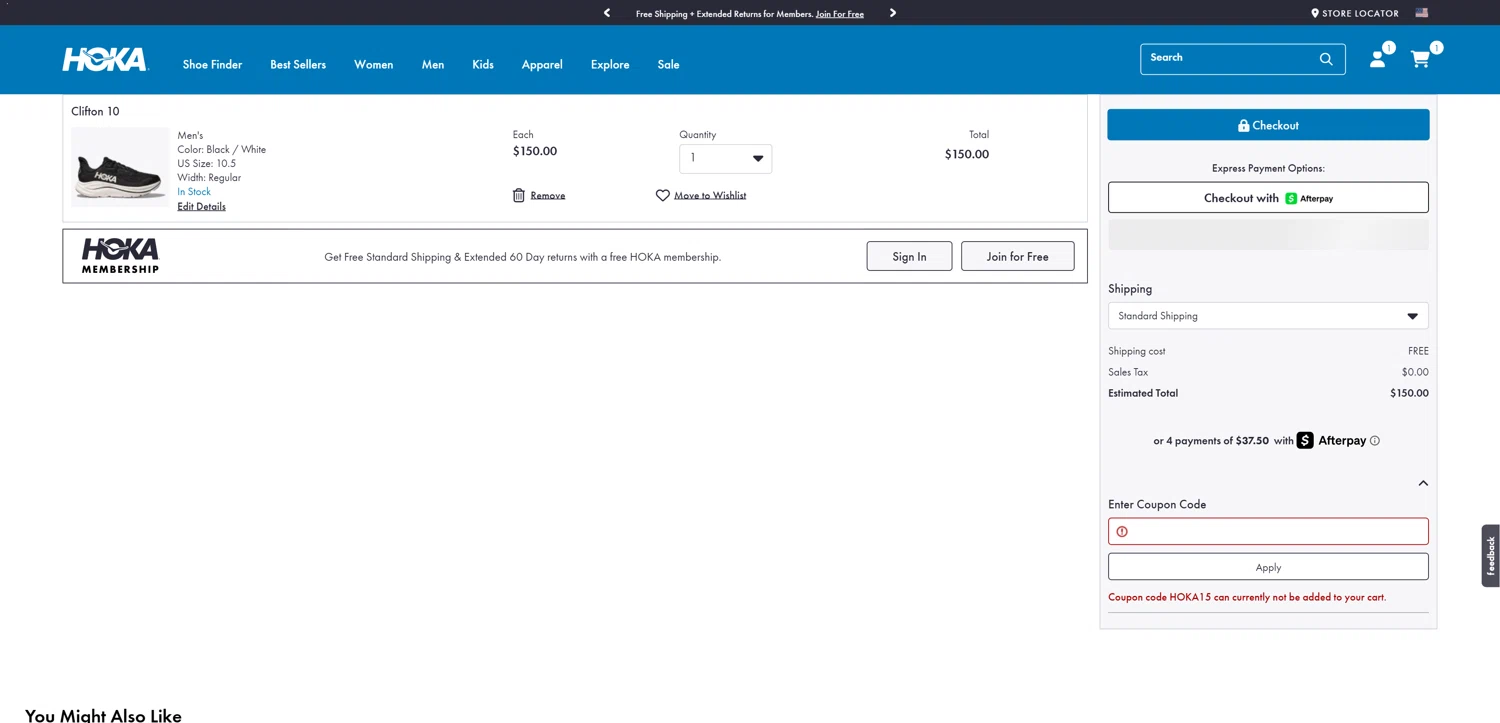The width and height of the screenshot is (1500, 723).
Task: Click the You Might Also Like heading
Action: (x=103, y=715)
